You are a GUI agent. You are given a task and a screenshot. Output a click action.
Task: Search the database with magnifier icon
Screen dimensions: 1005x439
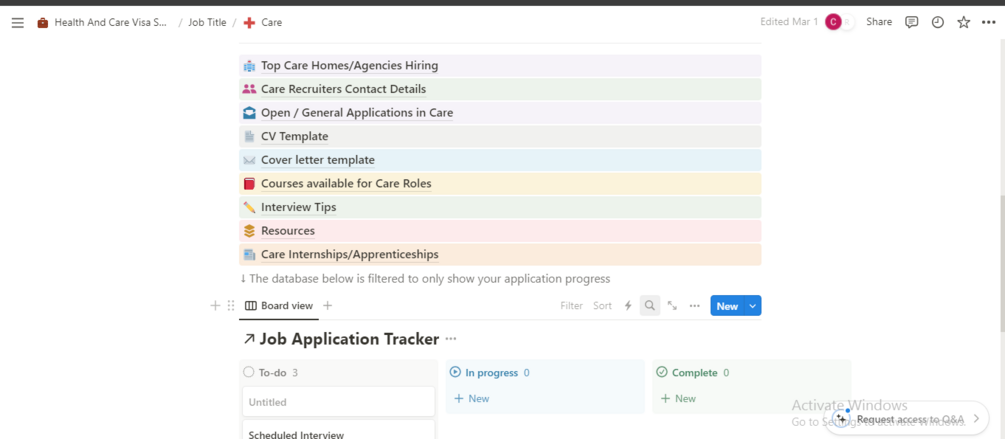[650, 306]
